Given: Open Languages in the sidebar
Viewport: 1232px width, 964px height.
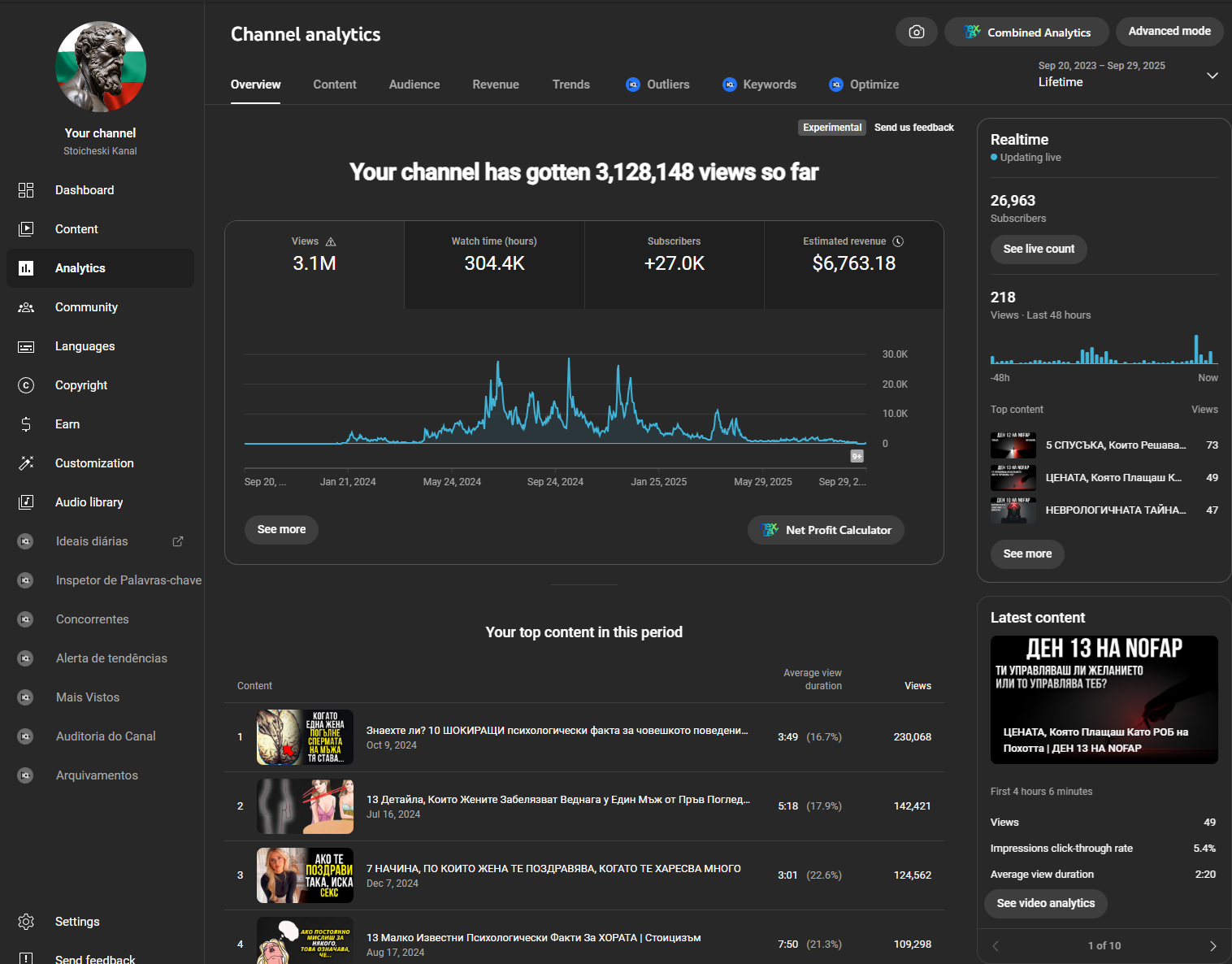Looking at the screenshot, I should click(100, 346).
